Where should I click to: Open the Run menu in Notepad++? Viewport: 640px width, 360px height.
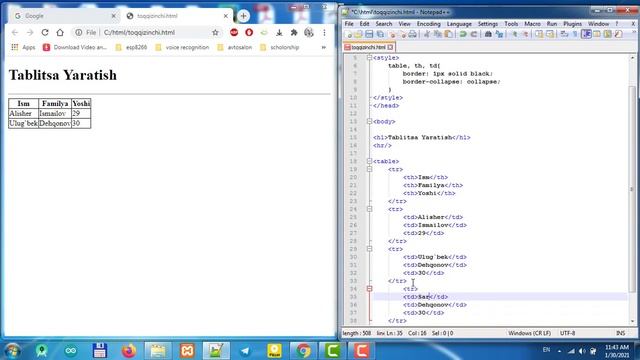(x=552, y=24)
